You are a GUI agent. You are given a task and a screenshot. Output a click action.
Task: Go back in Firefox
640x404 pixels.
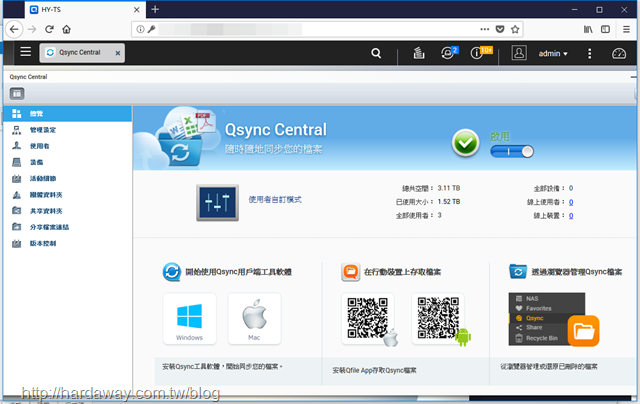(x=14, y=29)
